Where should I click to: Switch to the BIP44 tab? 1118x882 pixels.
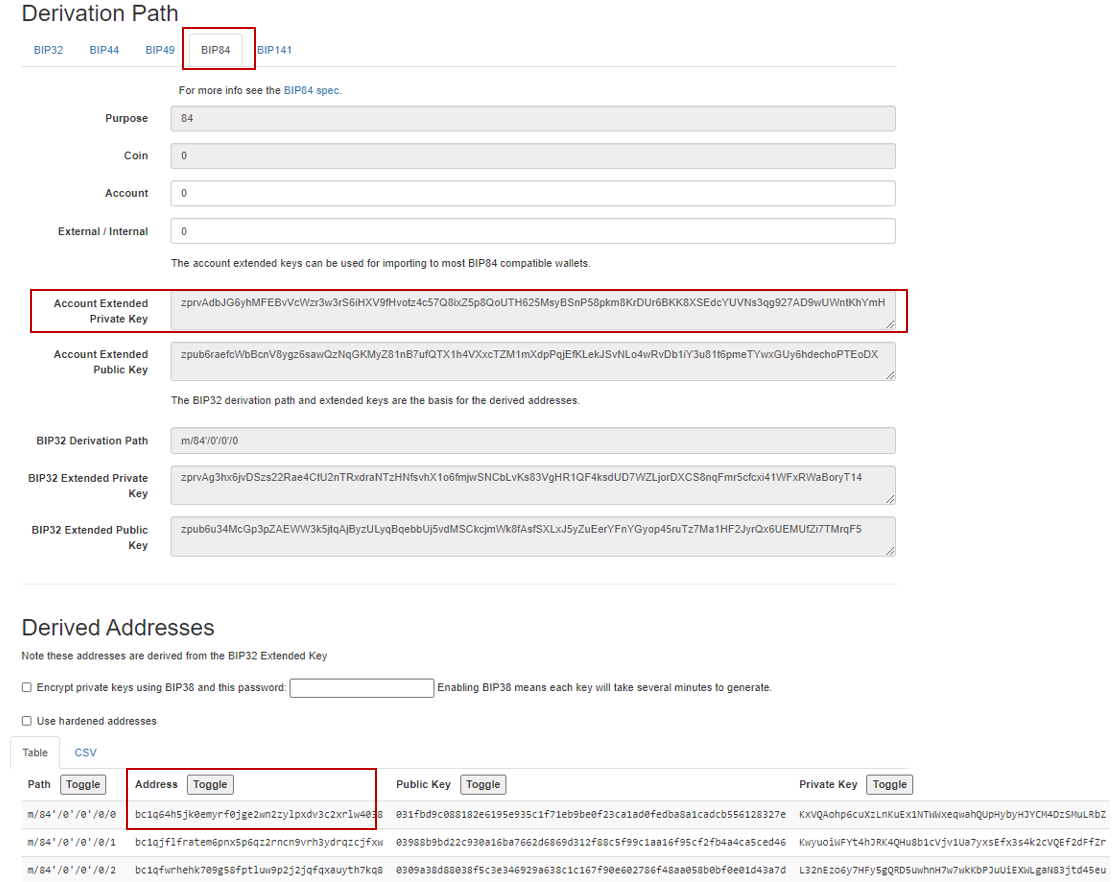(104, 50)
